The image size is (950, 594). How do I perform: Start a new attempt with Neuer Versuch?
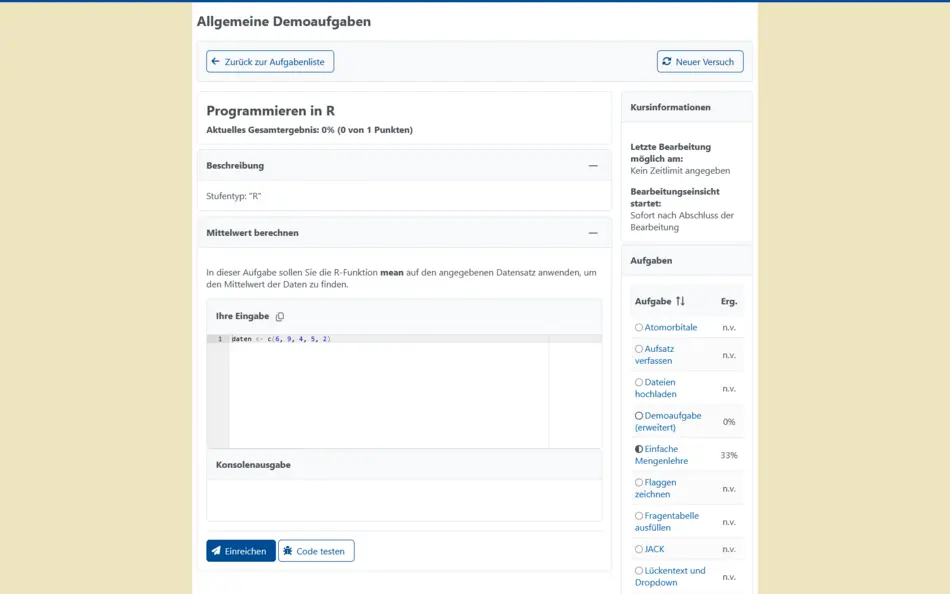[x=700, y=62]
